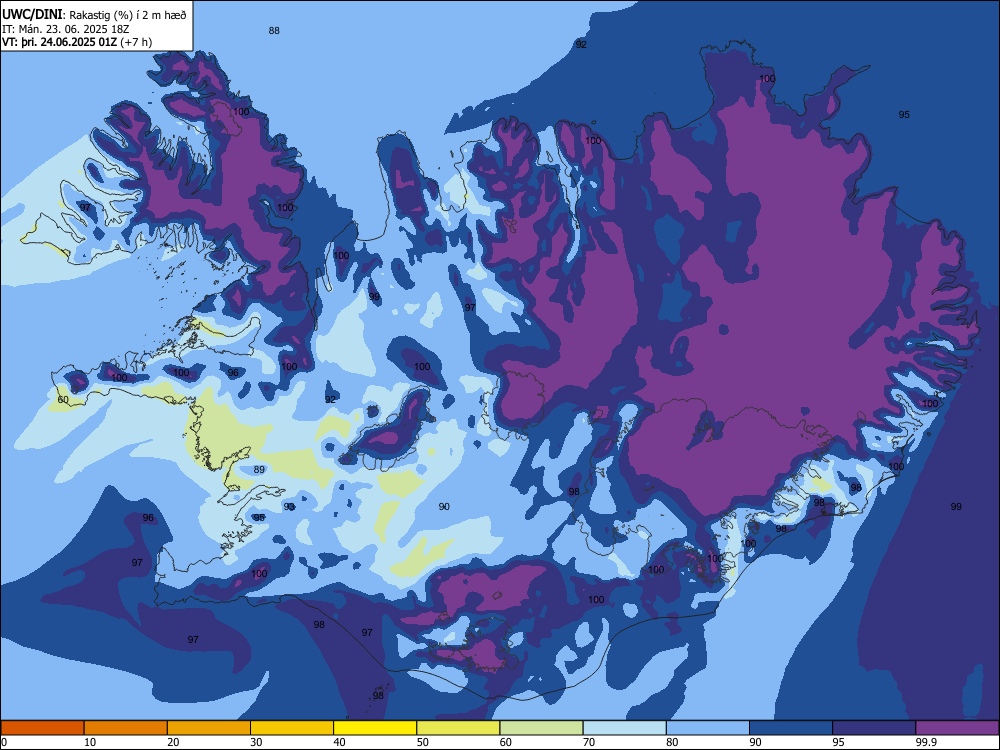Click the map humidity value '89'
The image size is (1000, 750).
[259, 469]
